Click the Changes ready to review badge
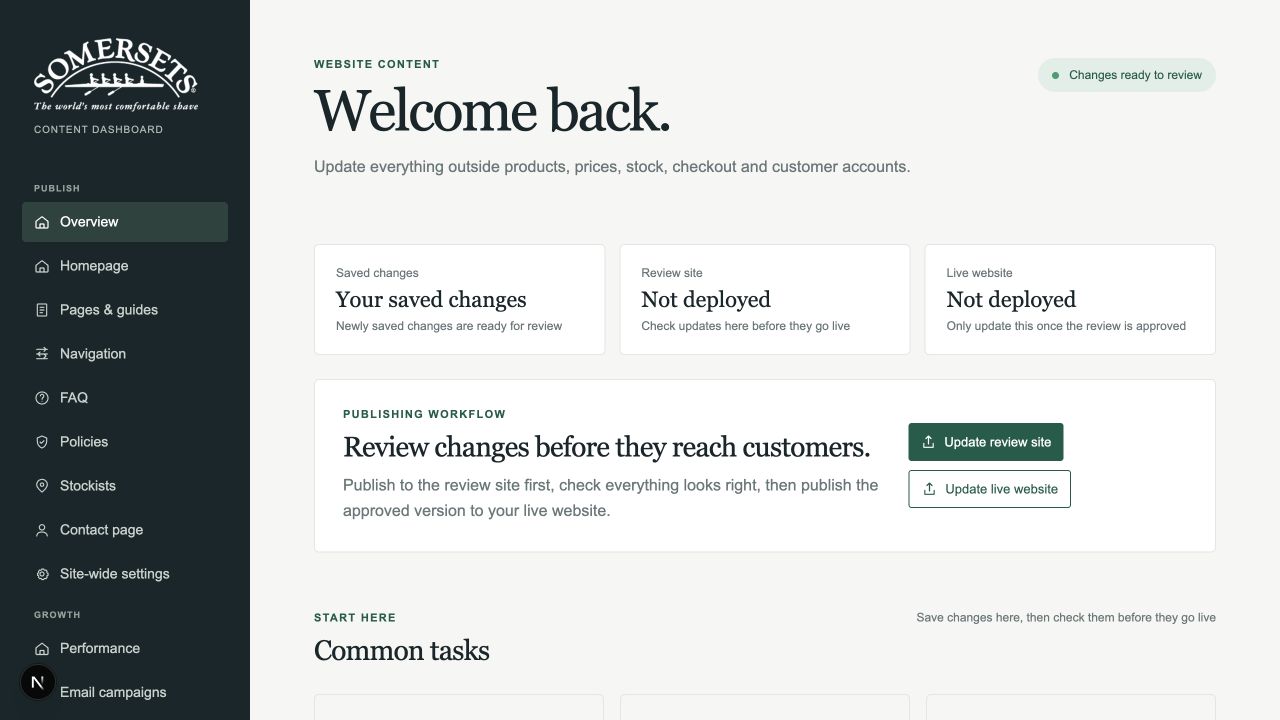The width and height of the screenshot is (1280, 720). (1127, 75)
